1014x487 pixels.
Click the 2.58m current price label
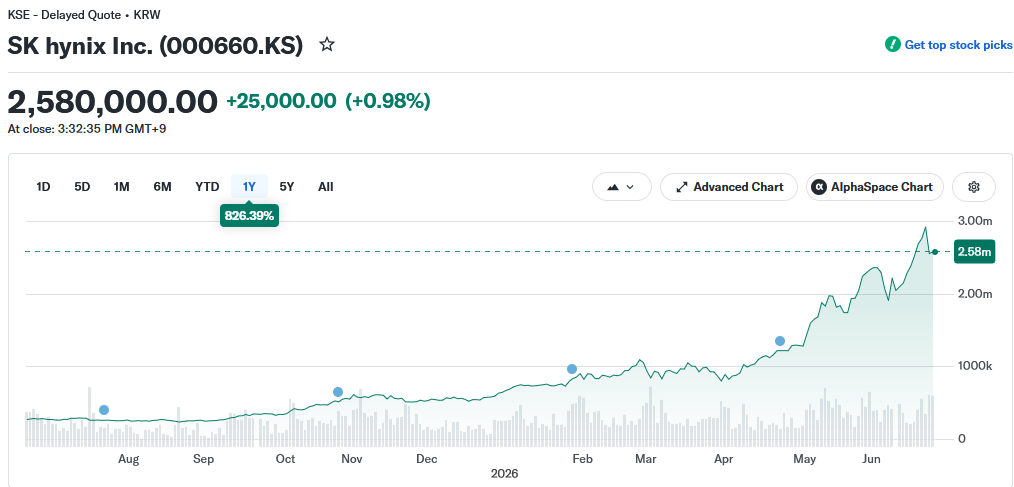975,252
